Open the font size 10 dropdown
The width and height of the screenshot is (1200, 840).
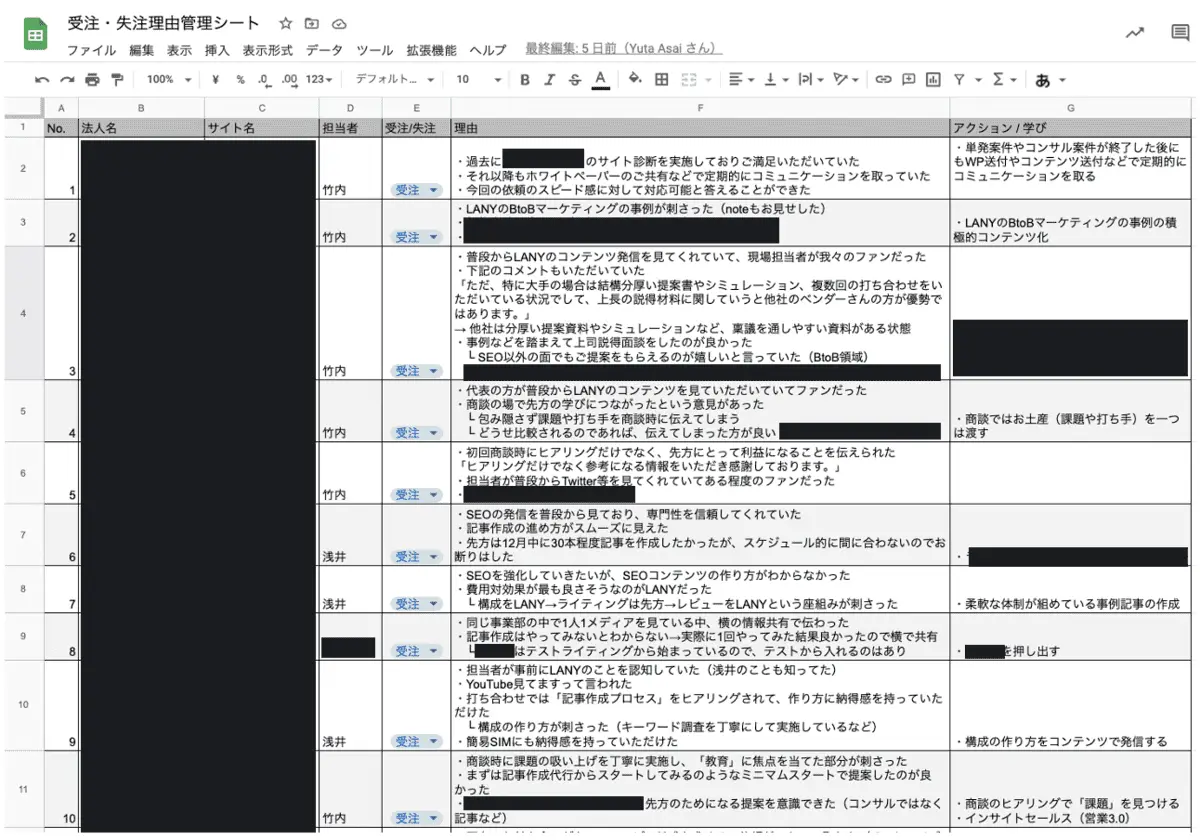[x=478, y=80]
